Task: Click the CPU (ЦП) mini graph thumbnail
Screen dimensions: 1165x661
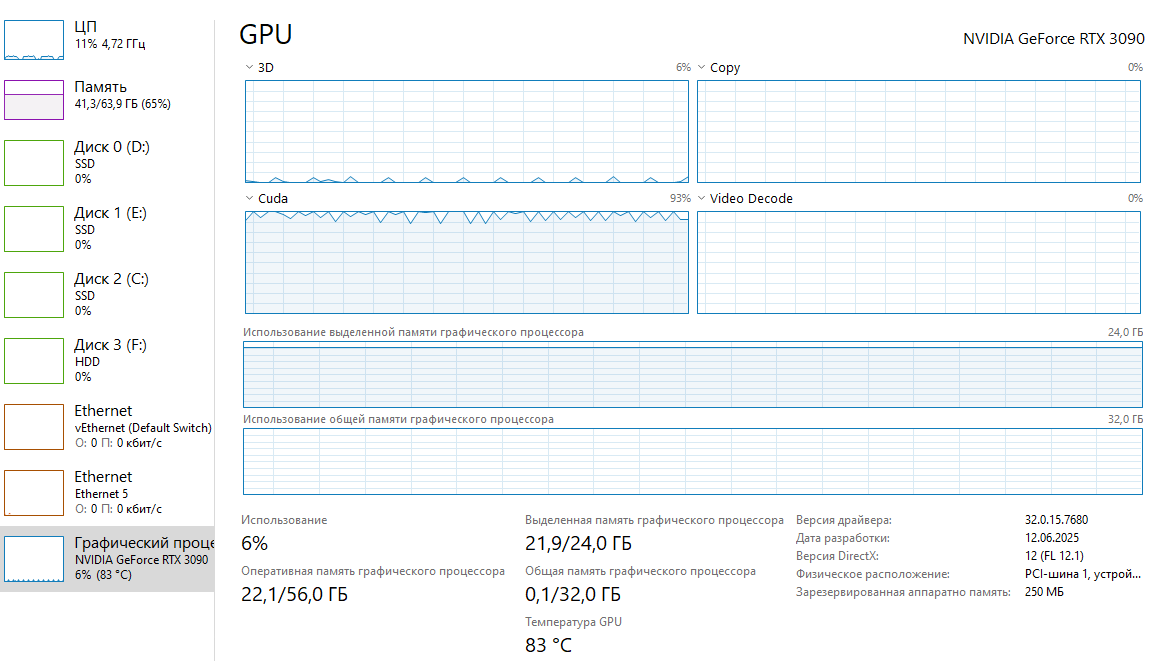Action: point(34,39)
